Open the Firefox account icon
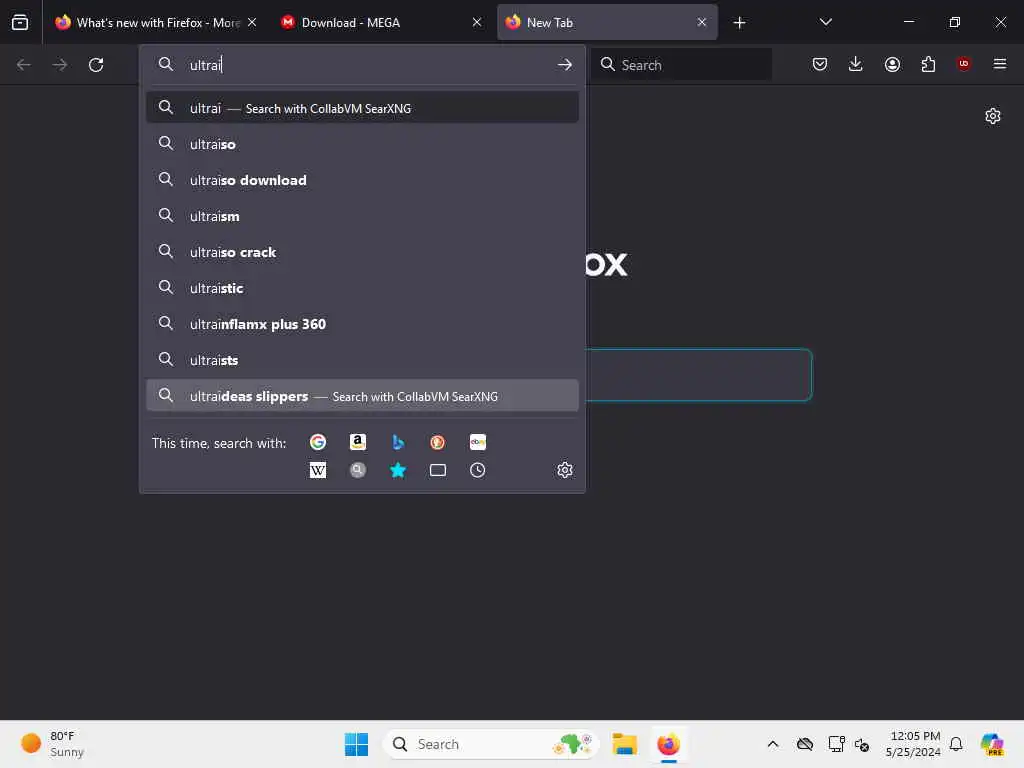This screenshot has width=1024, height=768. click(892, 64)
